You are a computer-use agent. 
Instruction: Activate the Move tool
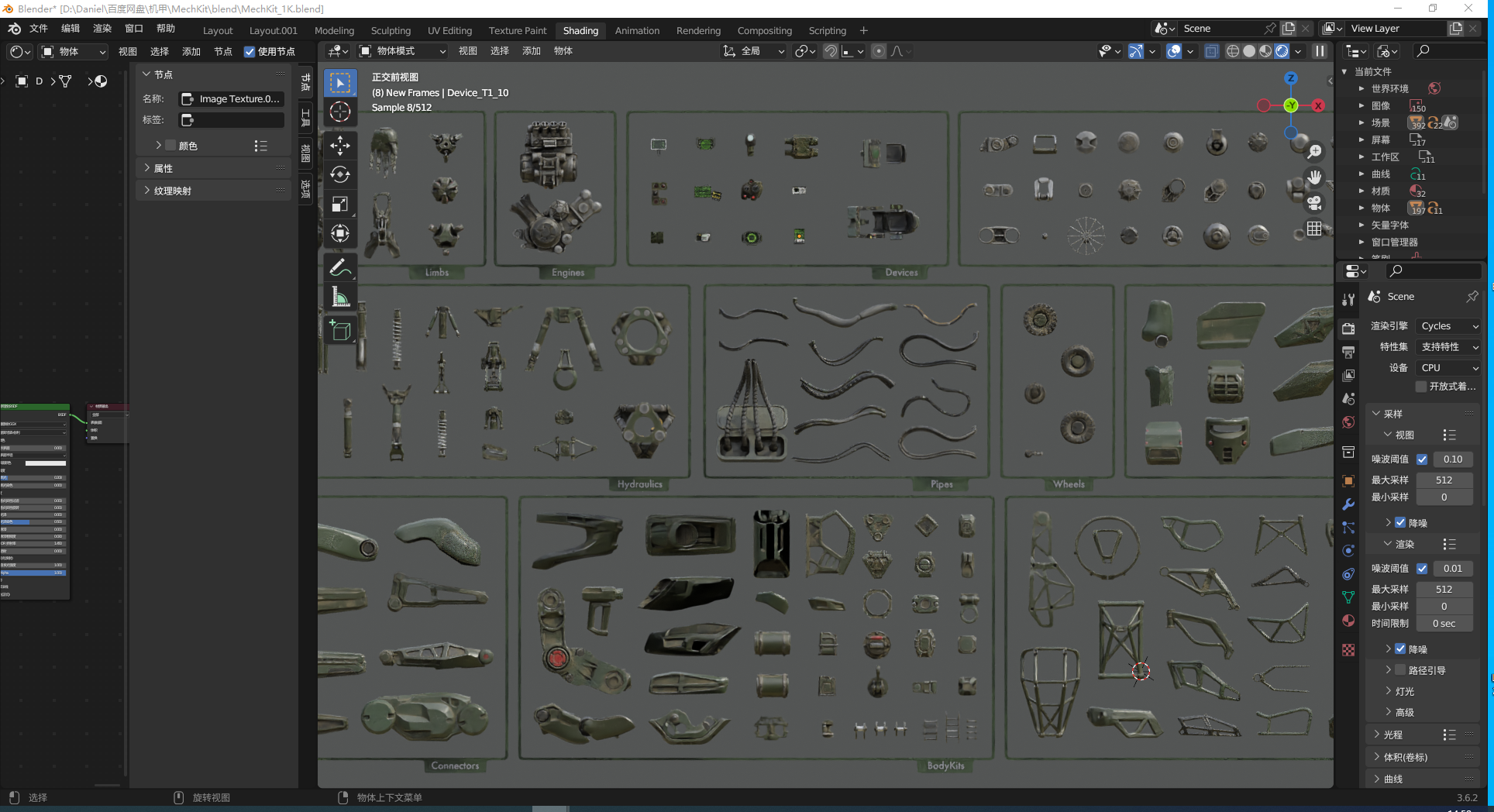click(x=340, y=145)
